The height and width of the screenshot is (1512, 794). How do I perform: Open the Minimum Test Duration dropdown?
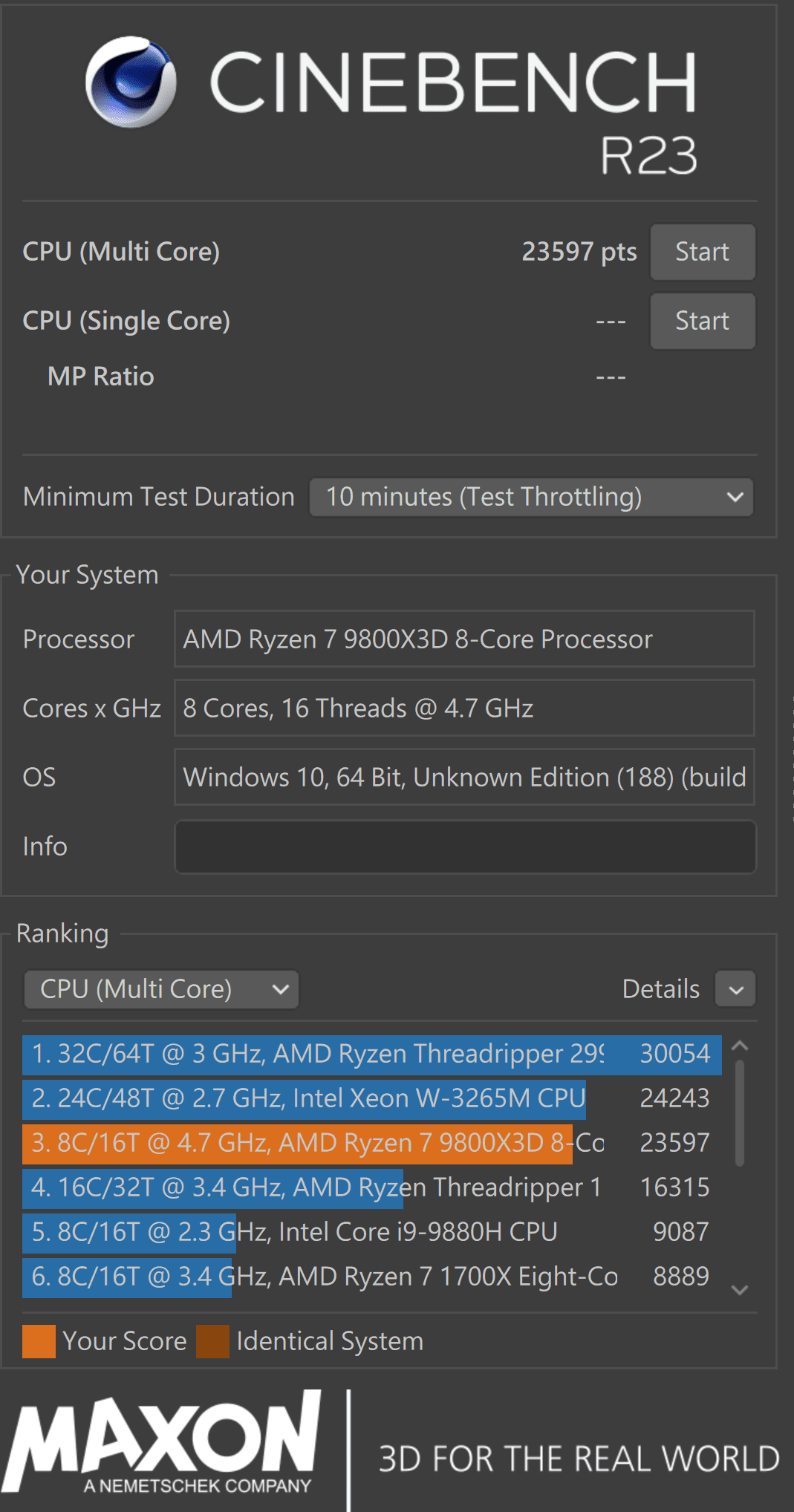pyautogui.click(x=531, y=497)
